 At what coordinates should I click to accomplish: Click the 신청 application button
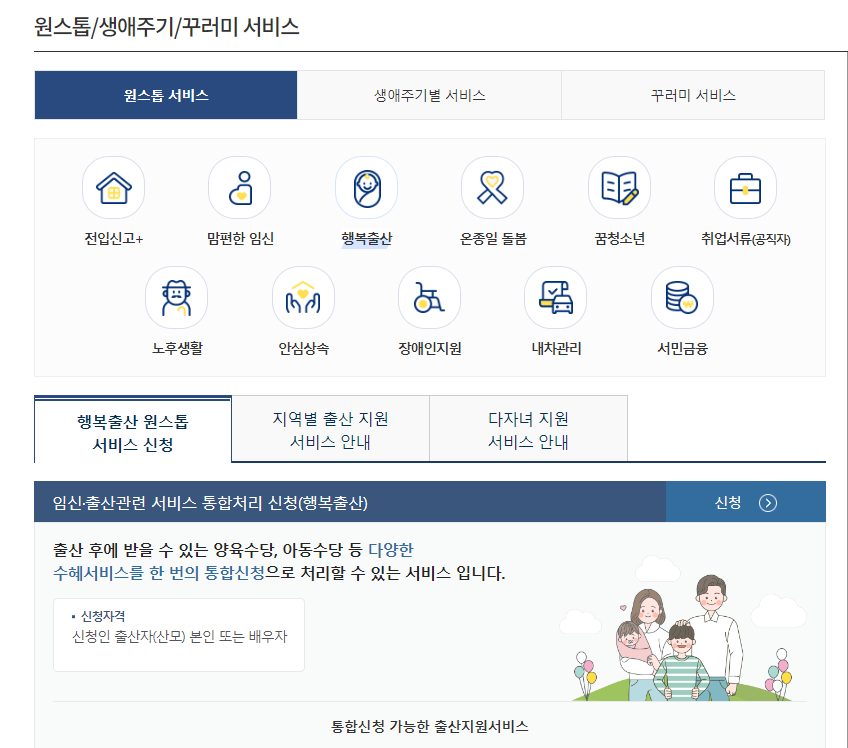tap(731, 502)
